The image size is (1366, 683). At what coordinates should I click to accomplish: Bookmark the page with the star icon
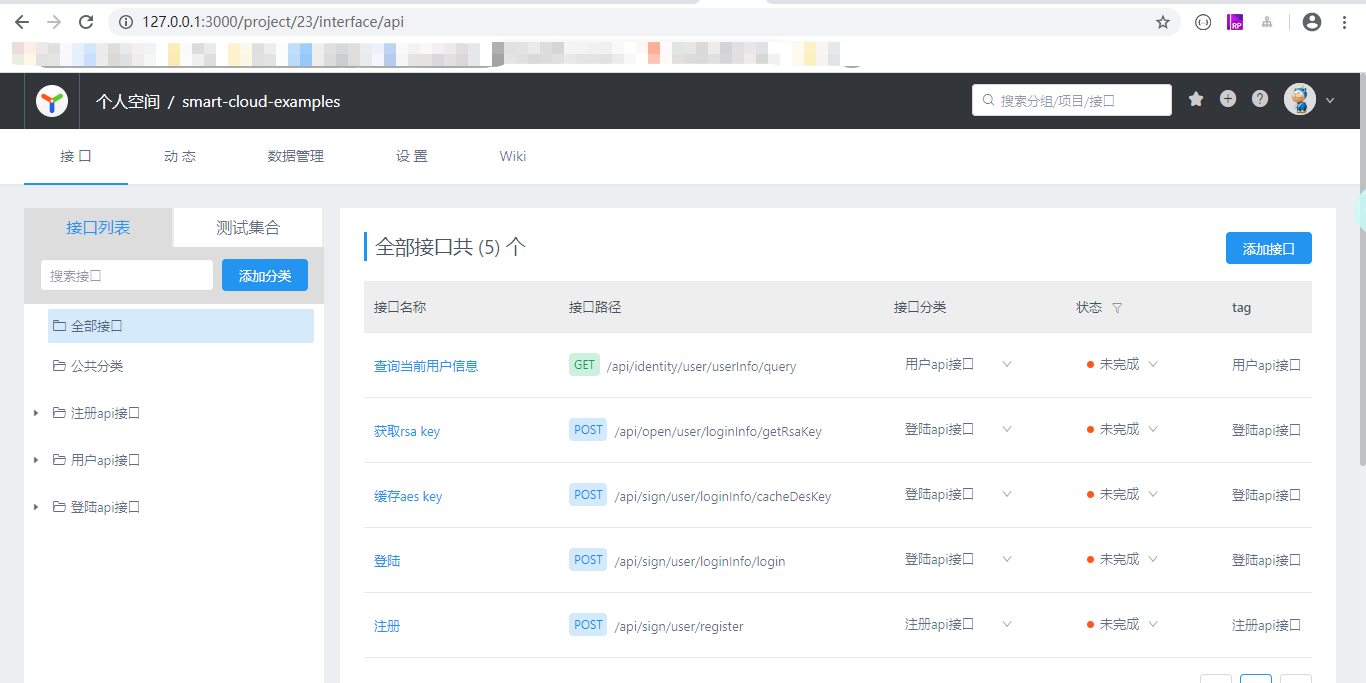coord(1163,22)
